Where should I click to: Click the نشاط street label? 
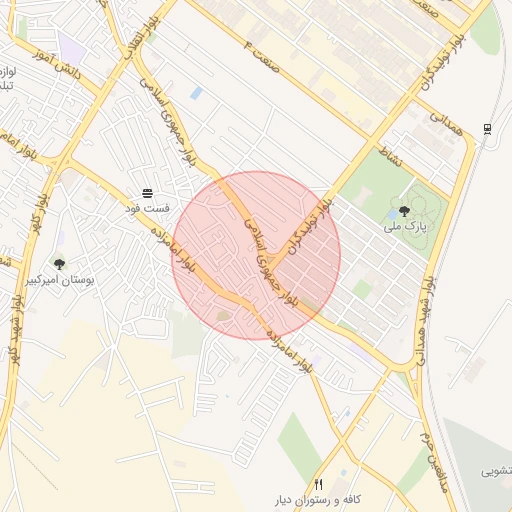(x=391, y=157)
